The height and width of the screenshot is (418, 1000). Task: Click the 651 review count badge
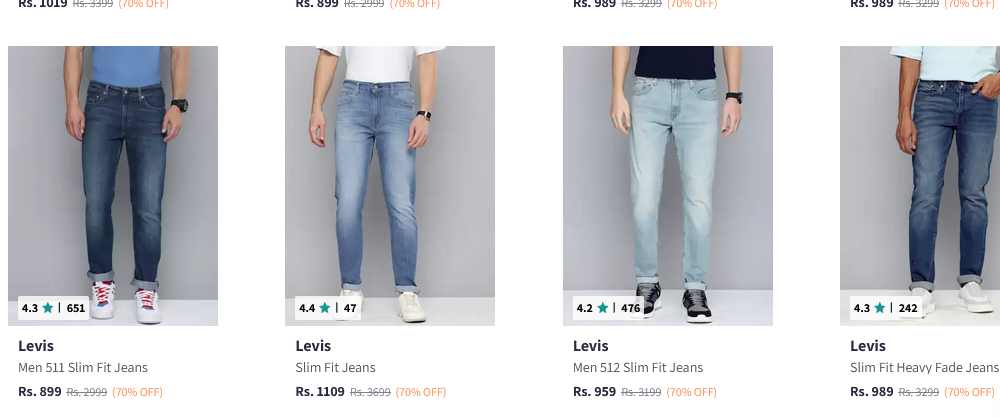click(76, 308)
